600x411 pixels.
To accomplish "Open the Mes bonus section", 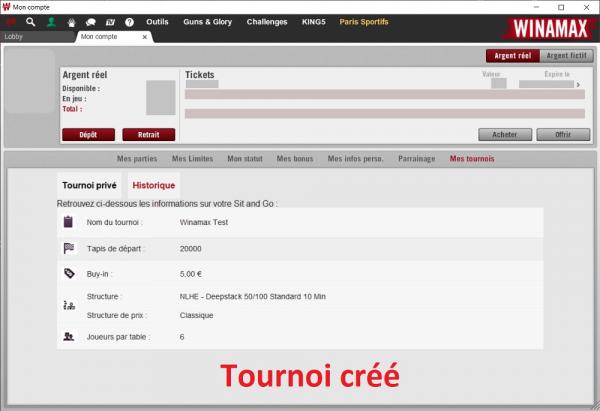I will pos(295,158).
